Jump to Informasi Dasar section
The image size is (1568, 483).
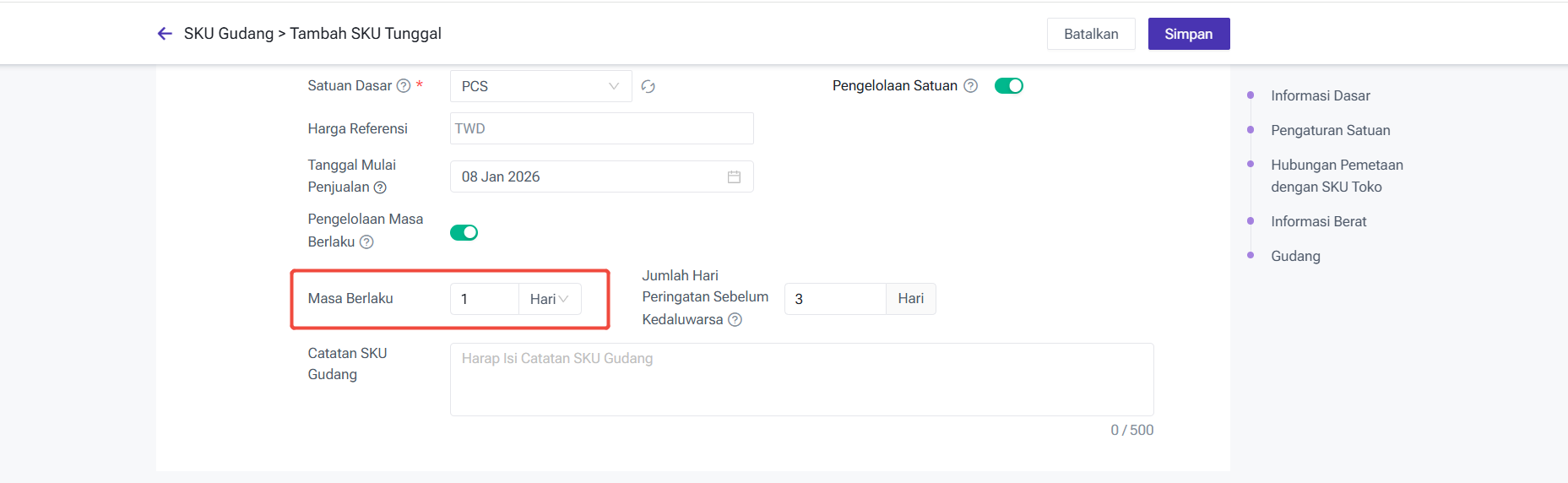point(1320,95)
